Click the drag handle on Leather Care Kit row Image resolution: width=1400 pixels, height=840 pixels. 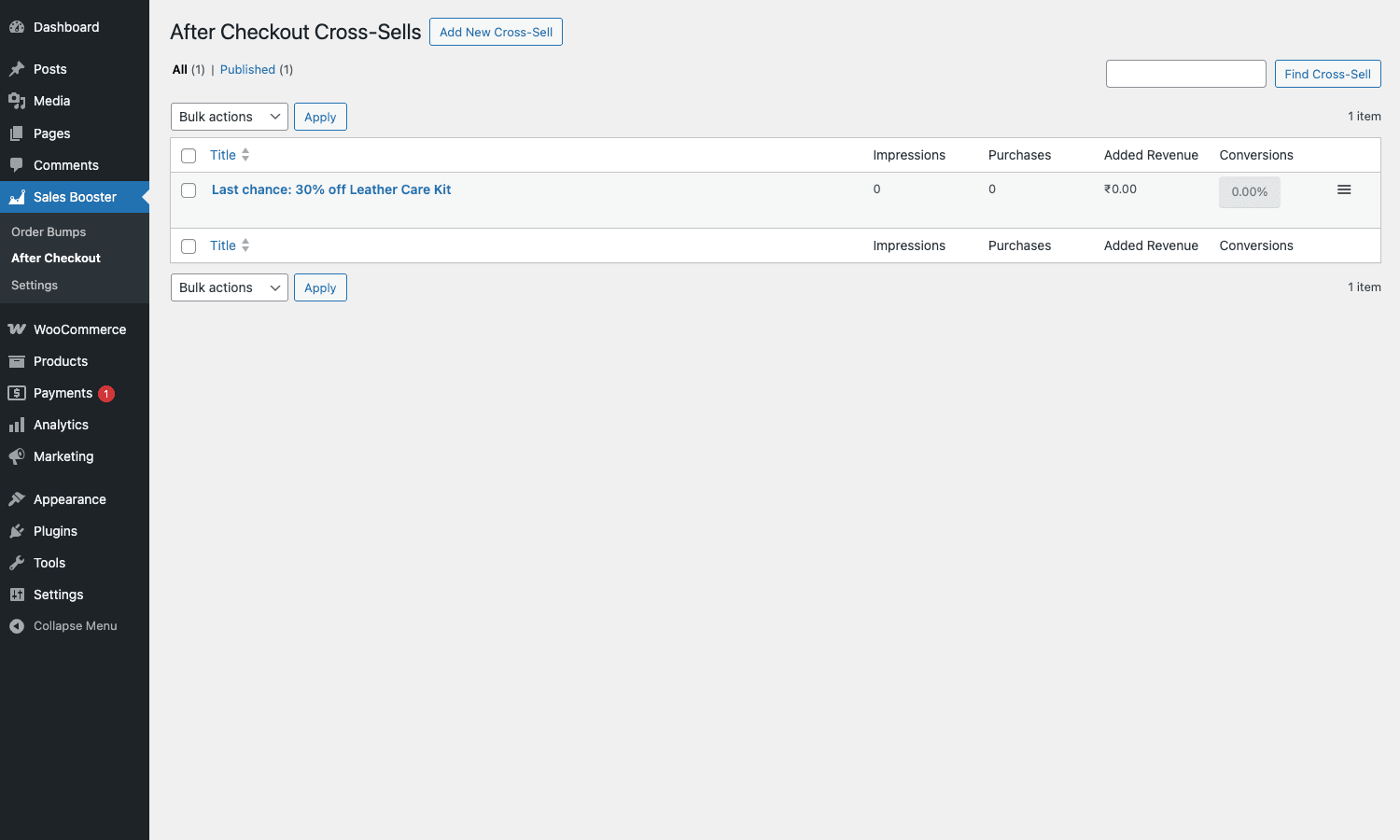click(x=1344, y=189)
